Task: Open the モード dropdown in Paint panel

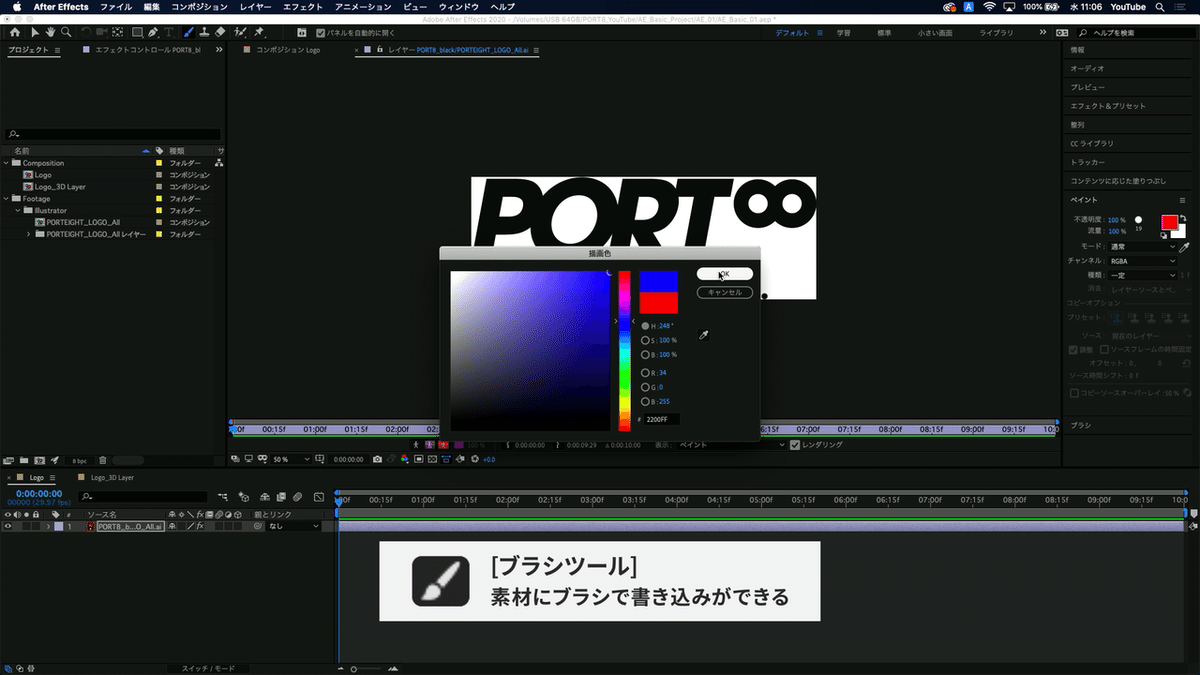Action: (1143, 246)
